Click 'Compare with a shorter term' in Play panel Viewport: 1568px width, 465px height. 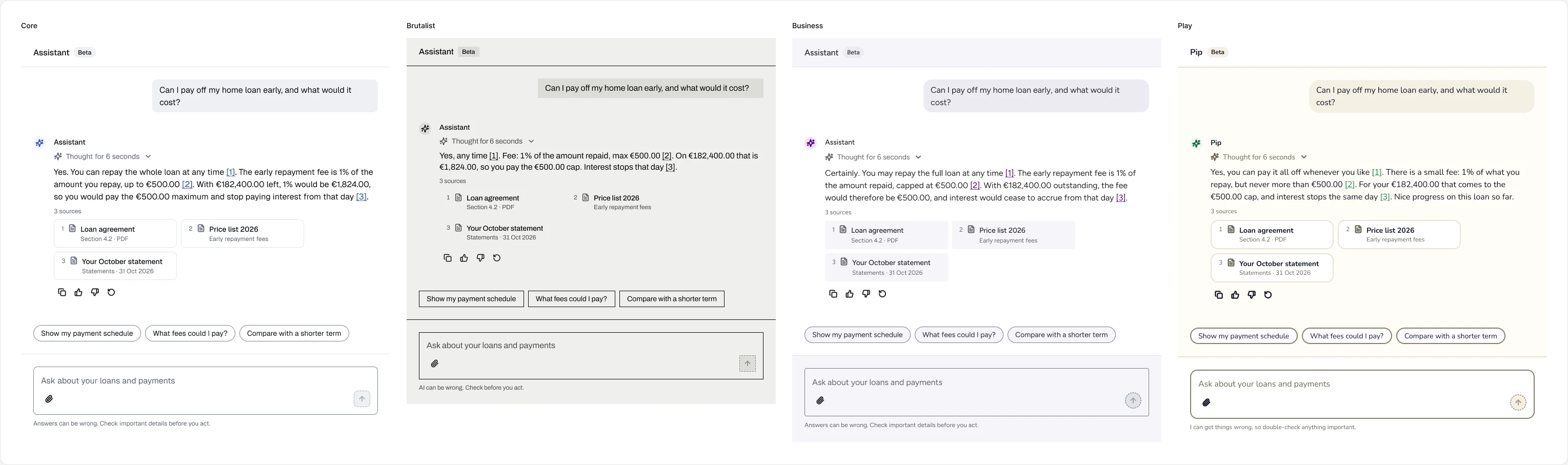[1451, 336]
